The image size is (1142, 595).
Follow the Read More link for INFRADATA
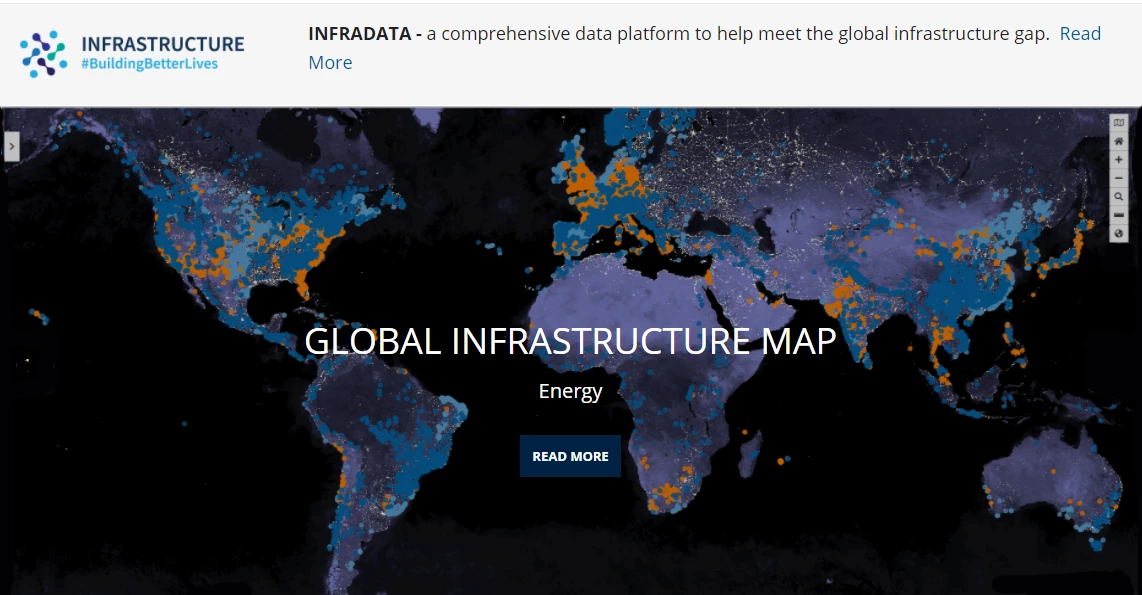pyautogui.click(x=1080, y=34)
